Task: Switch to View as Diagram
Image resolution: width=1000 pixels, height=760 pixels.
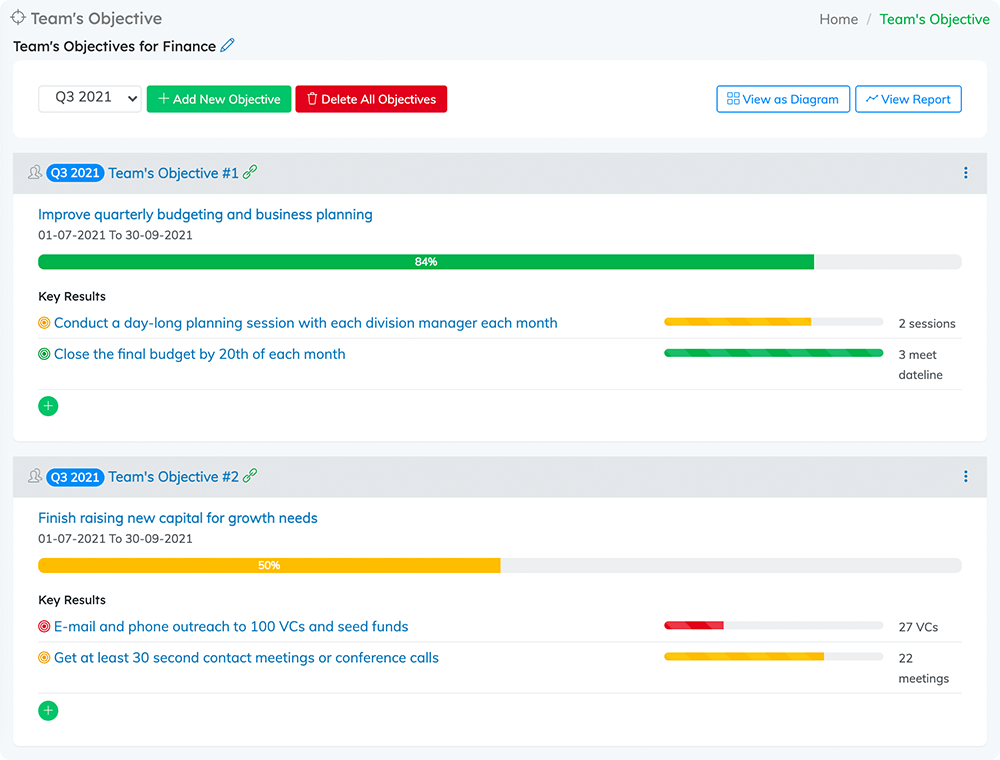Action: [783, 99]
